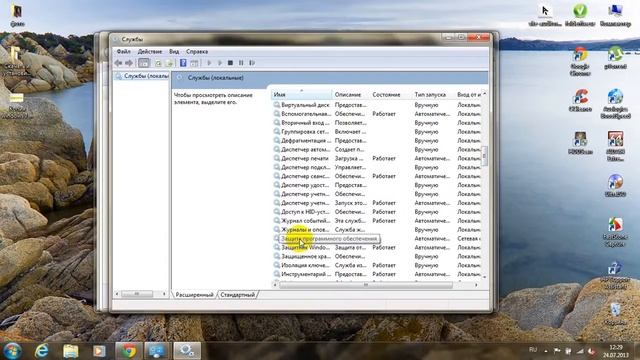The width and height of the screenshot is (640, 360).
Task: Open Help via blue question-mark icon
Action: 183,63
